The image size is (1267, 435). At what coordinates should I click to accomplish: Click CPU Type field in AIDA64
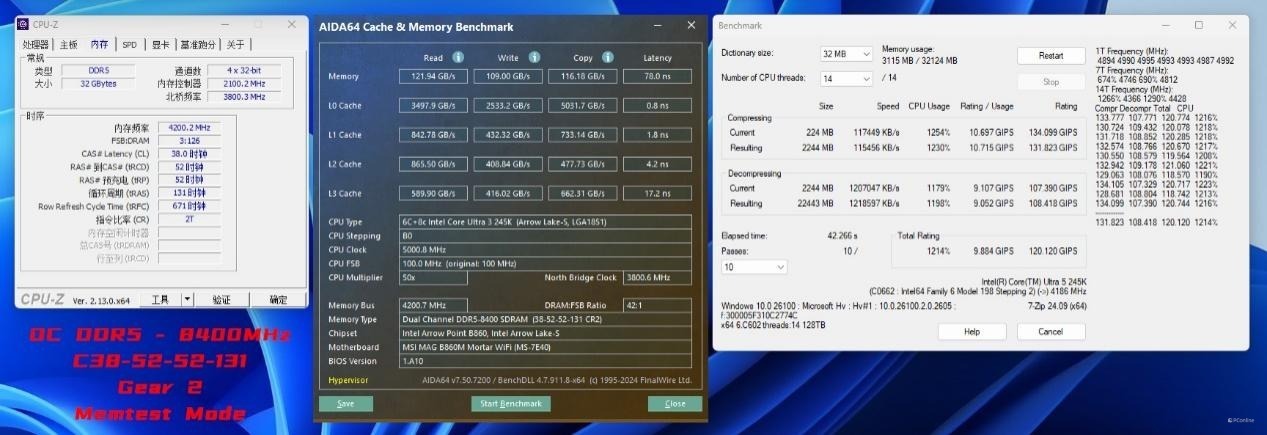pos(545,222)
